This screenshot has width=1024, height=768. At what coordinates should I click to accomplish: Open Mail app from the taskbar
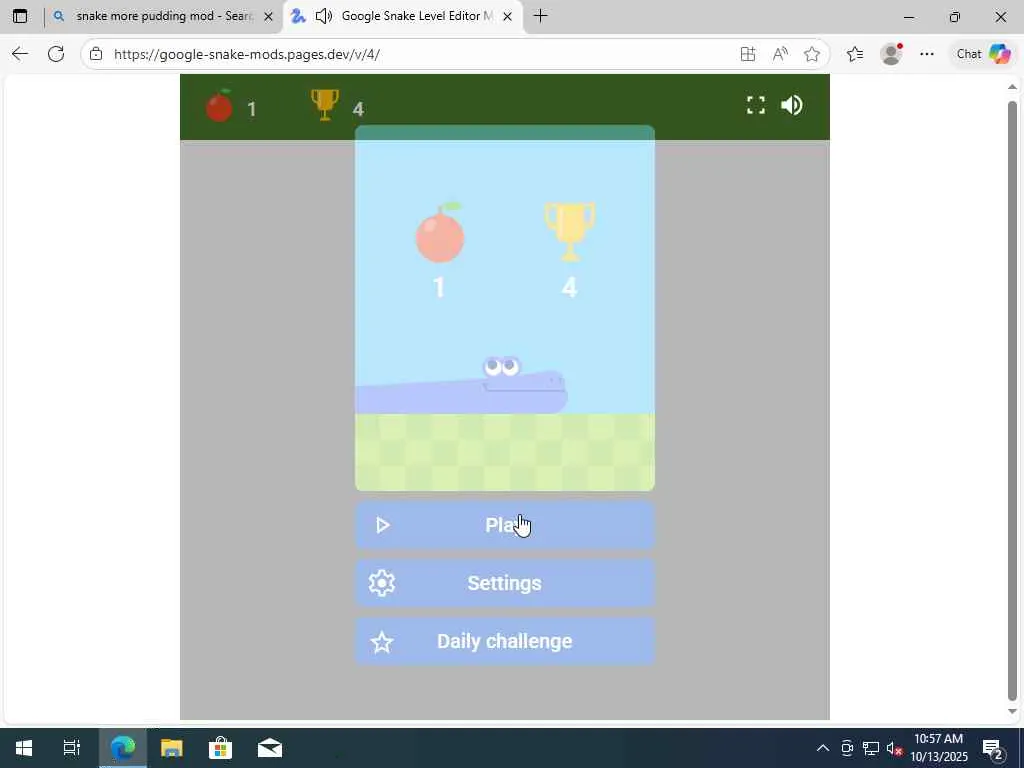click(x=270, y=748)
